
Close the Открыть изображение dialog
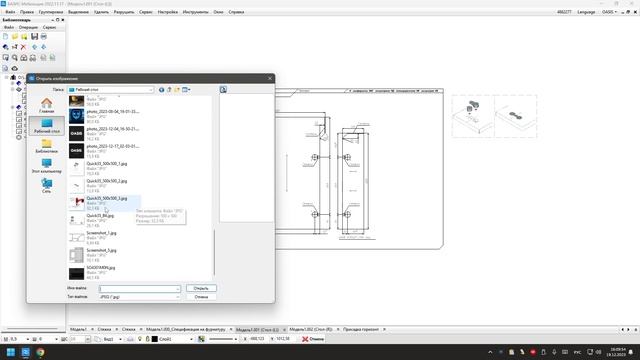pos(270,78)
